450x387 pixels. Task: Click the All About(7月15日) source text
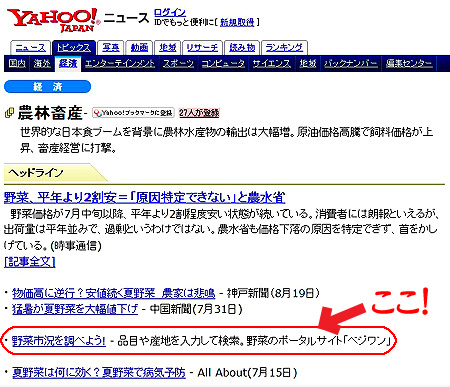(247, 372)
